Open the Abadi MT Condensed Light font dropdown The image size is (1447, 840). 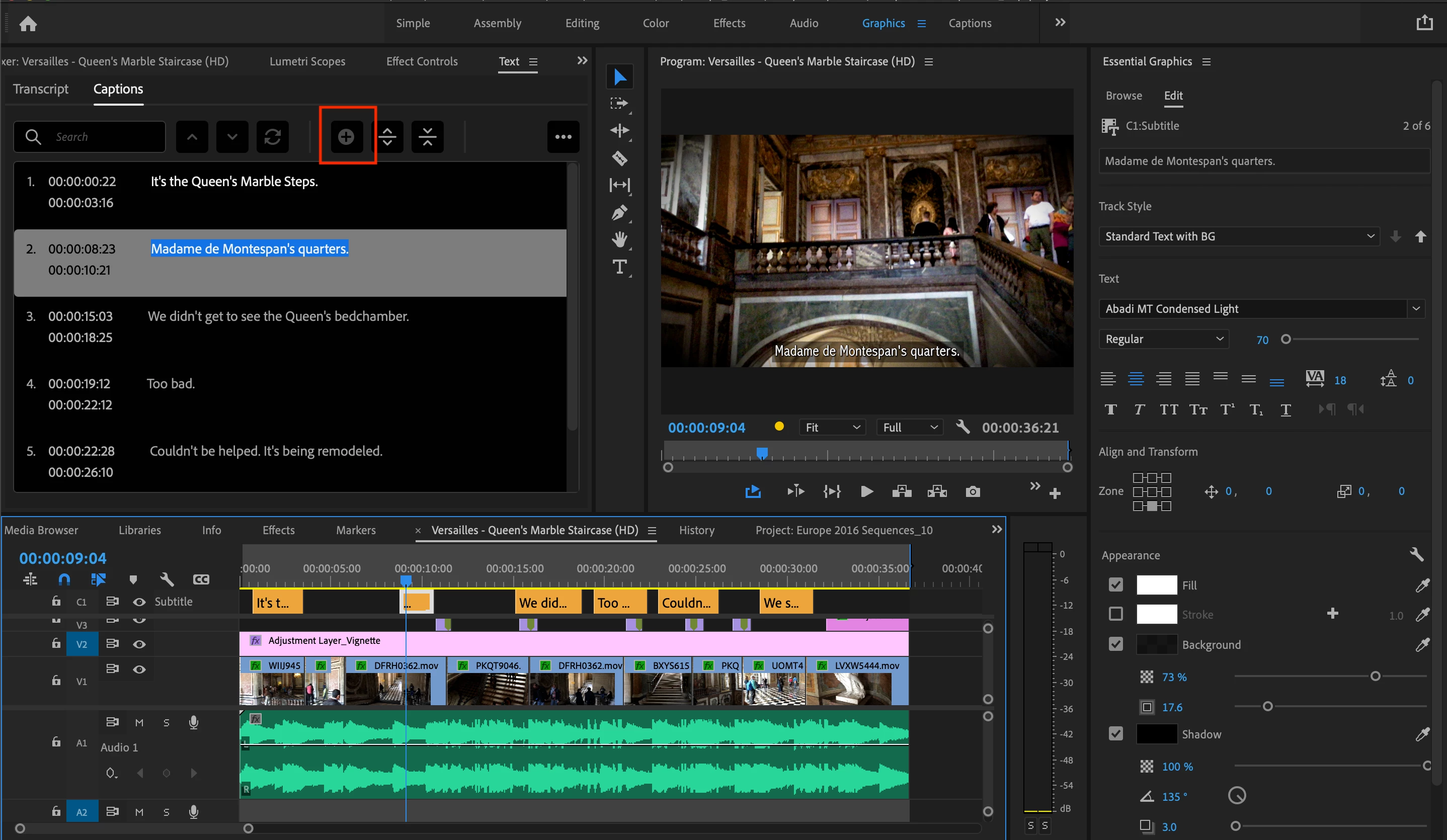(x=1261, y=309)
